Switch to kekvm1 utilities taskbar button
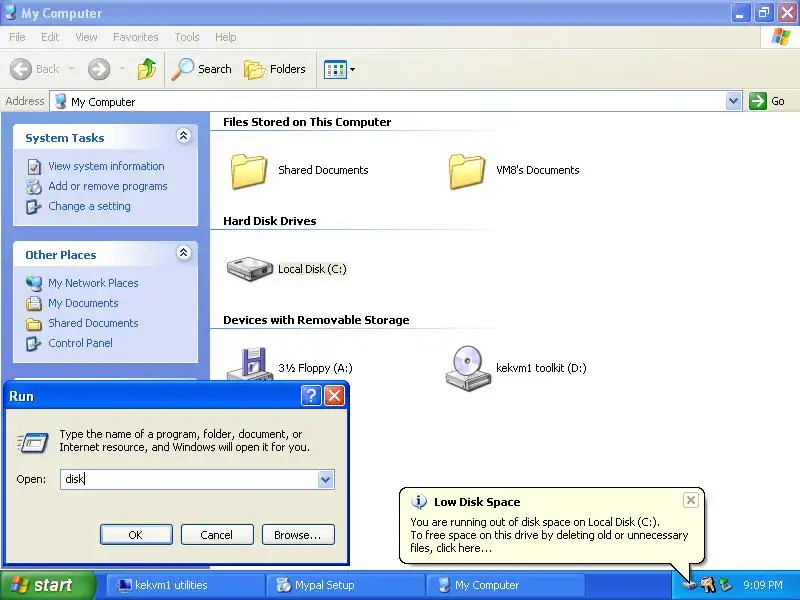 (186, 585)
